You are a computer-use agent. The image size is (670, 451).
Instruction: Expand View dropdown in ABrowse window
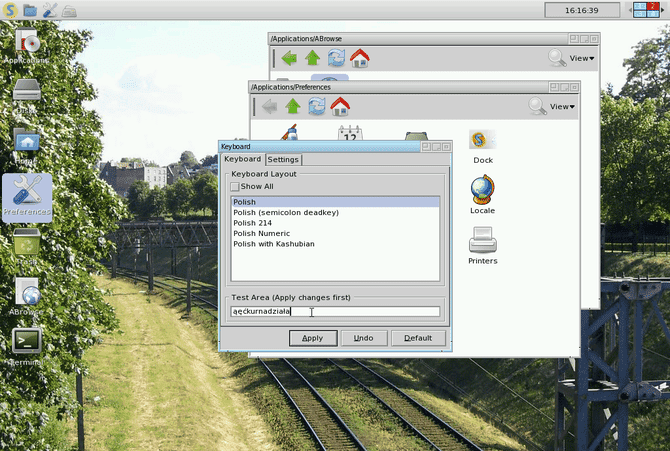581,58
